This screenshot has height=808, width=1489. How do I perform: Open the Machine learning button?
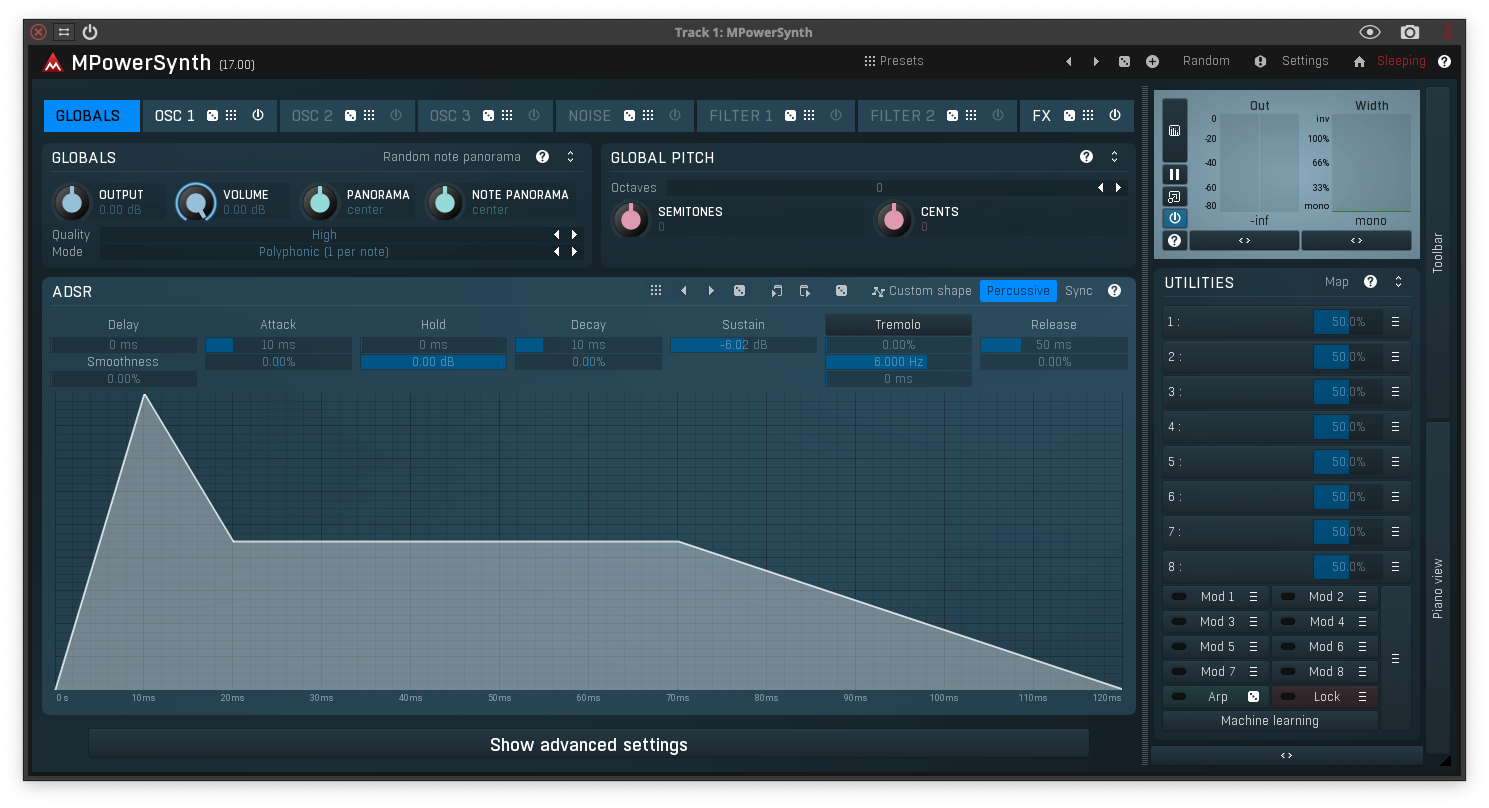click(x=1269, y=721)
